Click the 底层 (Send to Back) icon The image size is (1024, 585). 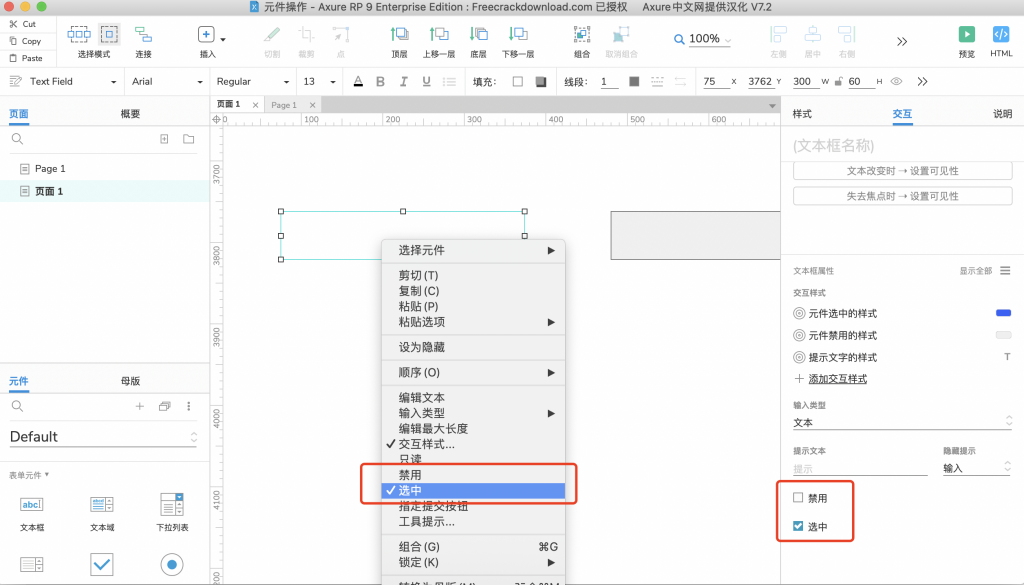pyautogui.click(x=478, y=36)
